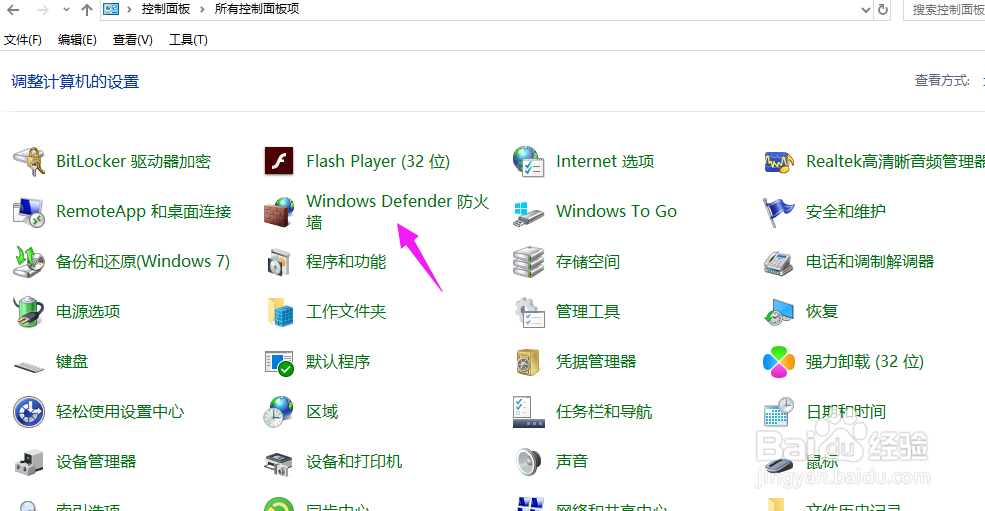Open the 文件(F) menu
This screenshot has height=511, width=985.
tap(23, 40)
